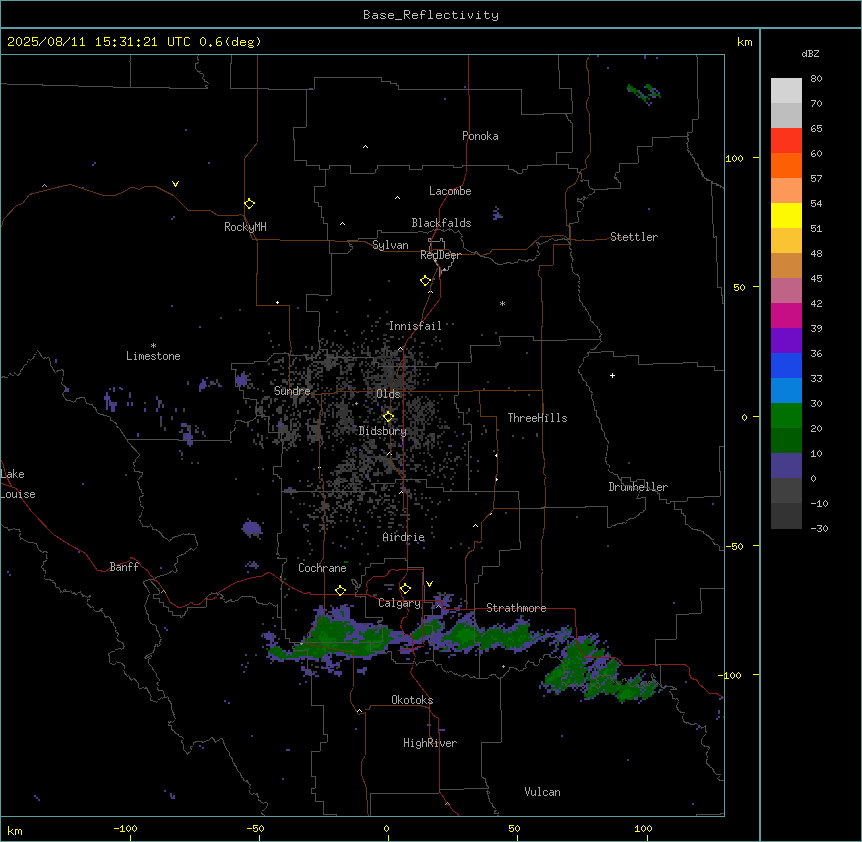Click the yellow diamond marker south of RedDeer
The width and height of the screenshot is (862, 842).
426,281
